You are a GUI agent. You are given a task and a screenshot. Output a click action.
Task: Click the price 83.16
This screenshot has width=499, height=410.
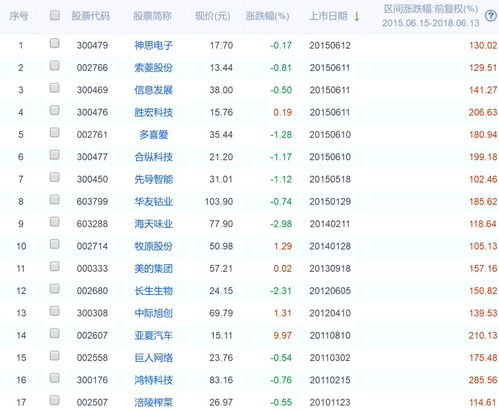tap(221, 380)
